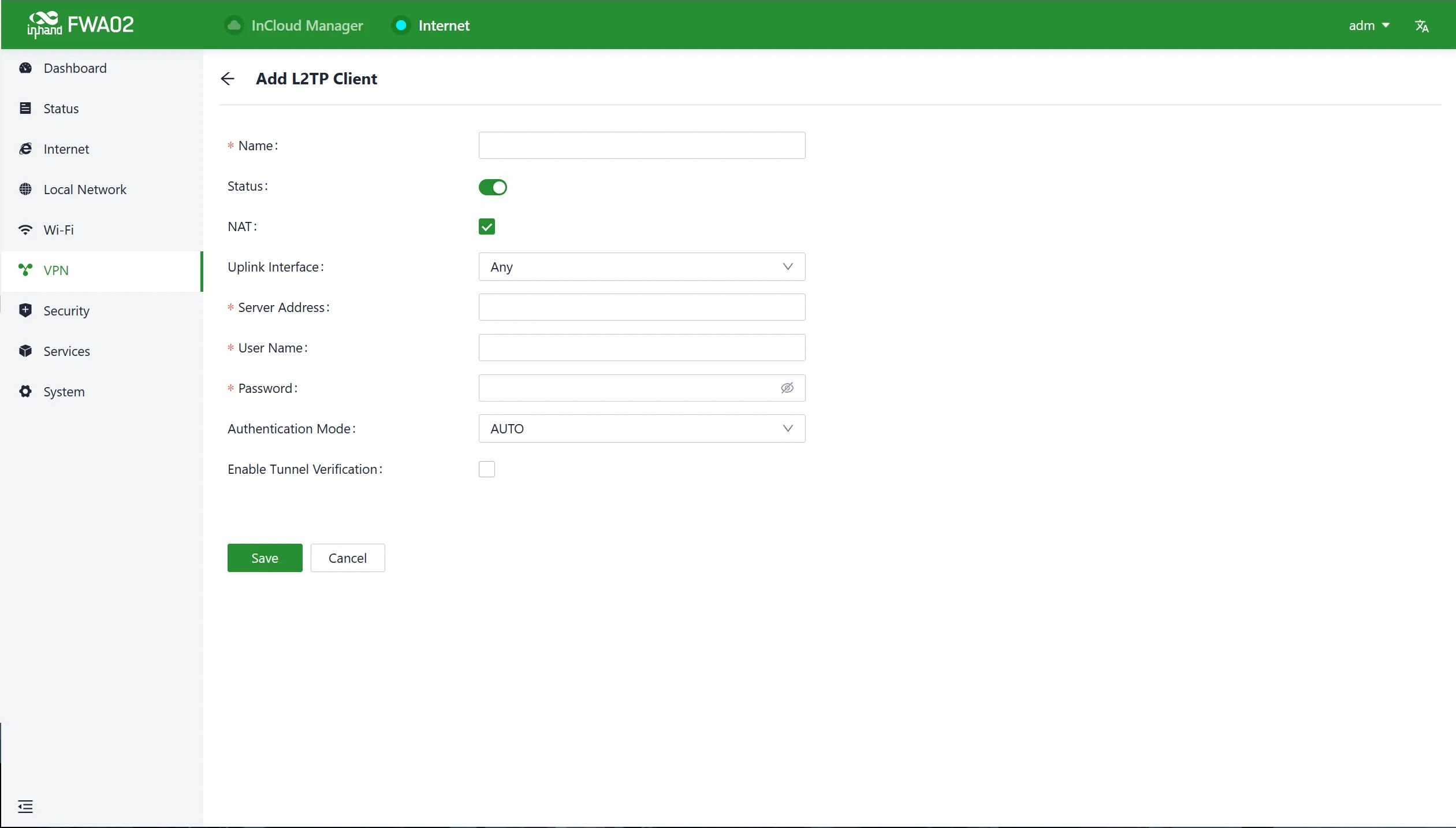This screenshot has height=828, width=1456.
Task: Open Security in the sidebar menu
Action: 102,311
